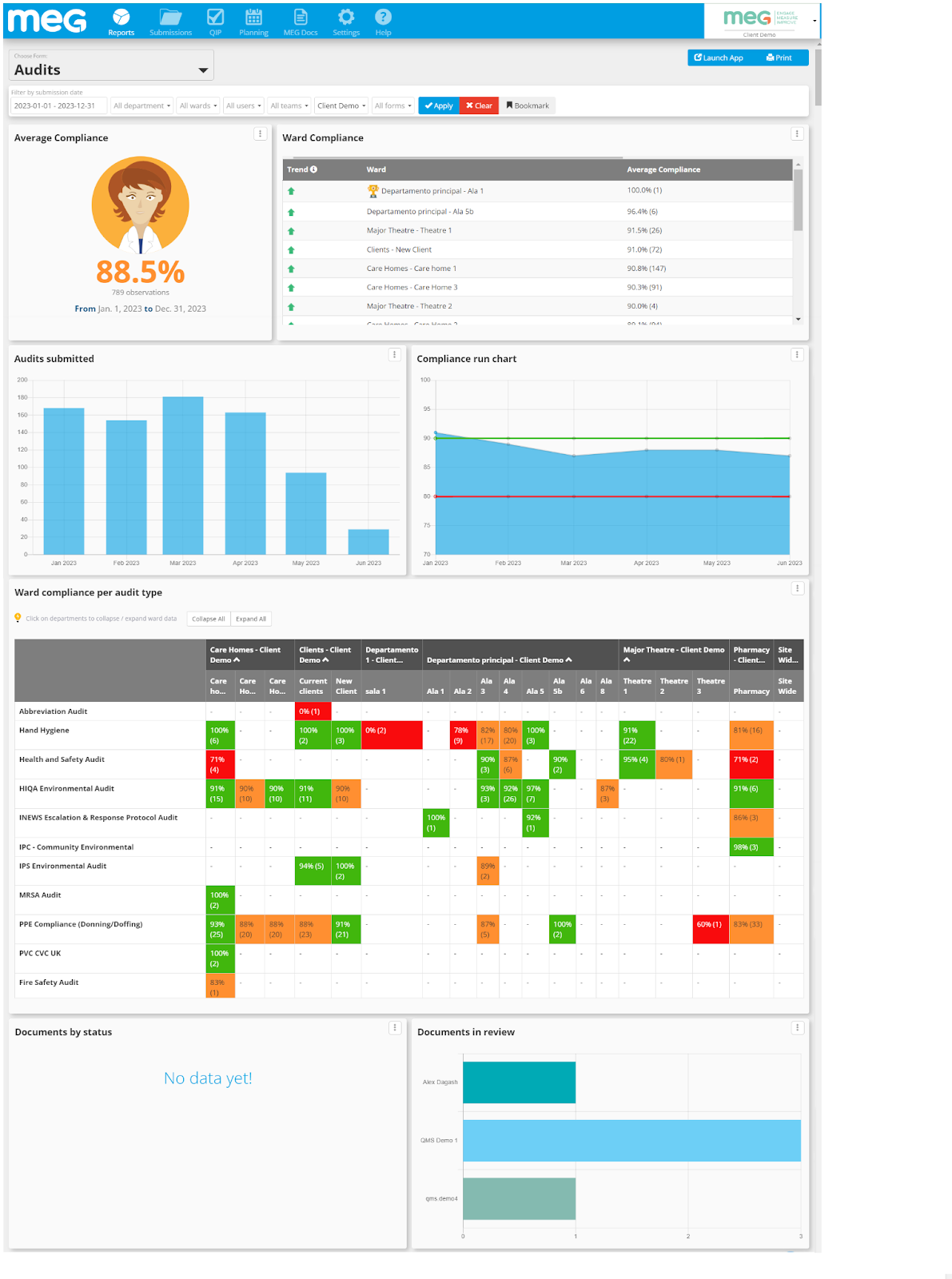This screenshot has width=952, height=1279.
Task: Click the green 98% (3) IPC Community Environmental cell
Action: click(751, 847)
